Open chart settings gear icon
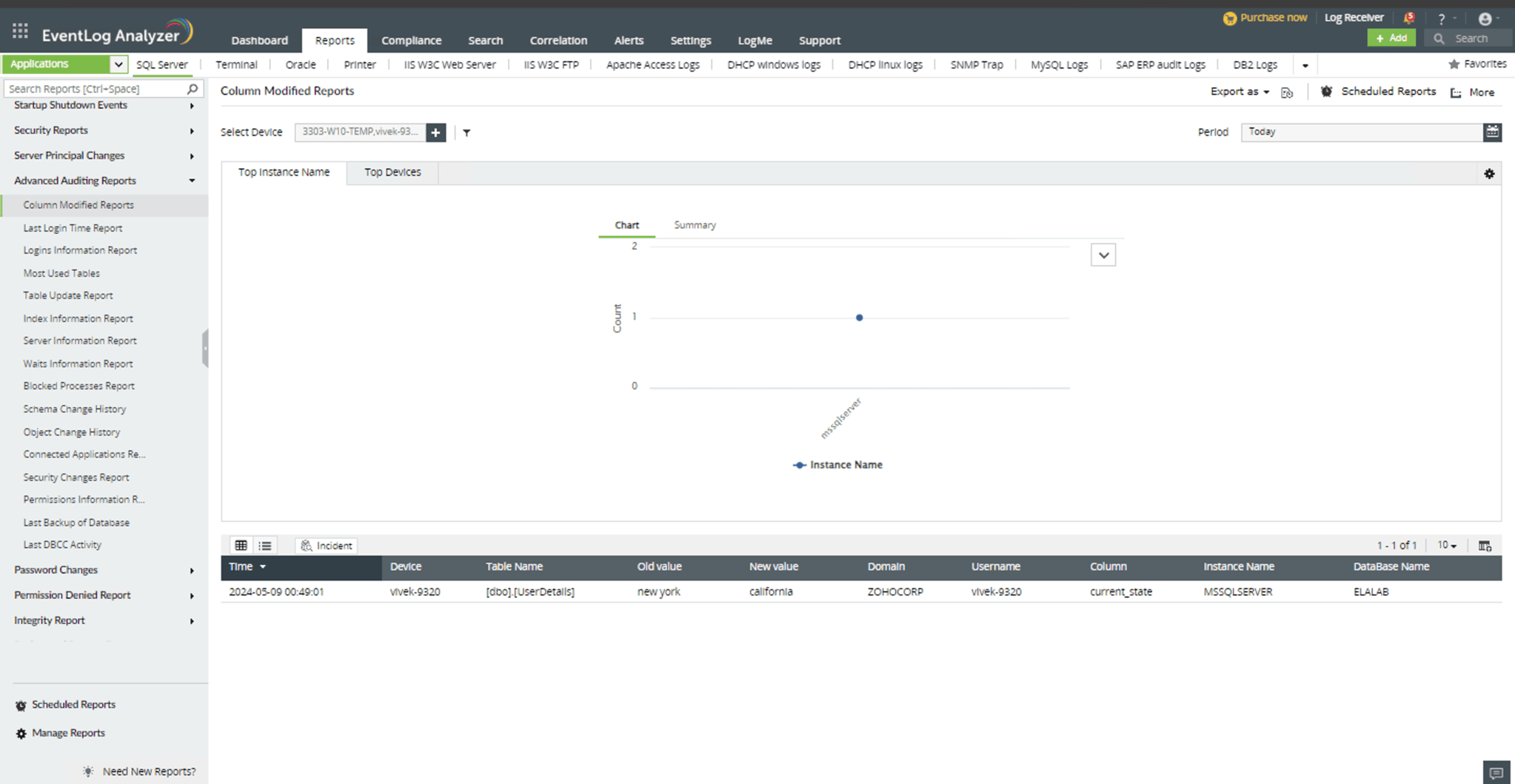The image size is (1515, 784). (1489, 174)
